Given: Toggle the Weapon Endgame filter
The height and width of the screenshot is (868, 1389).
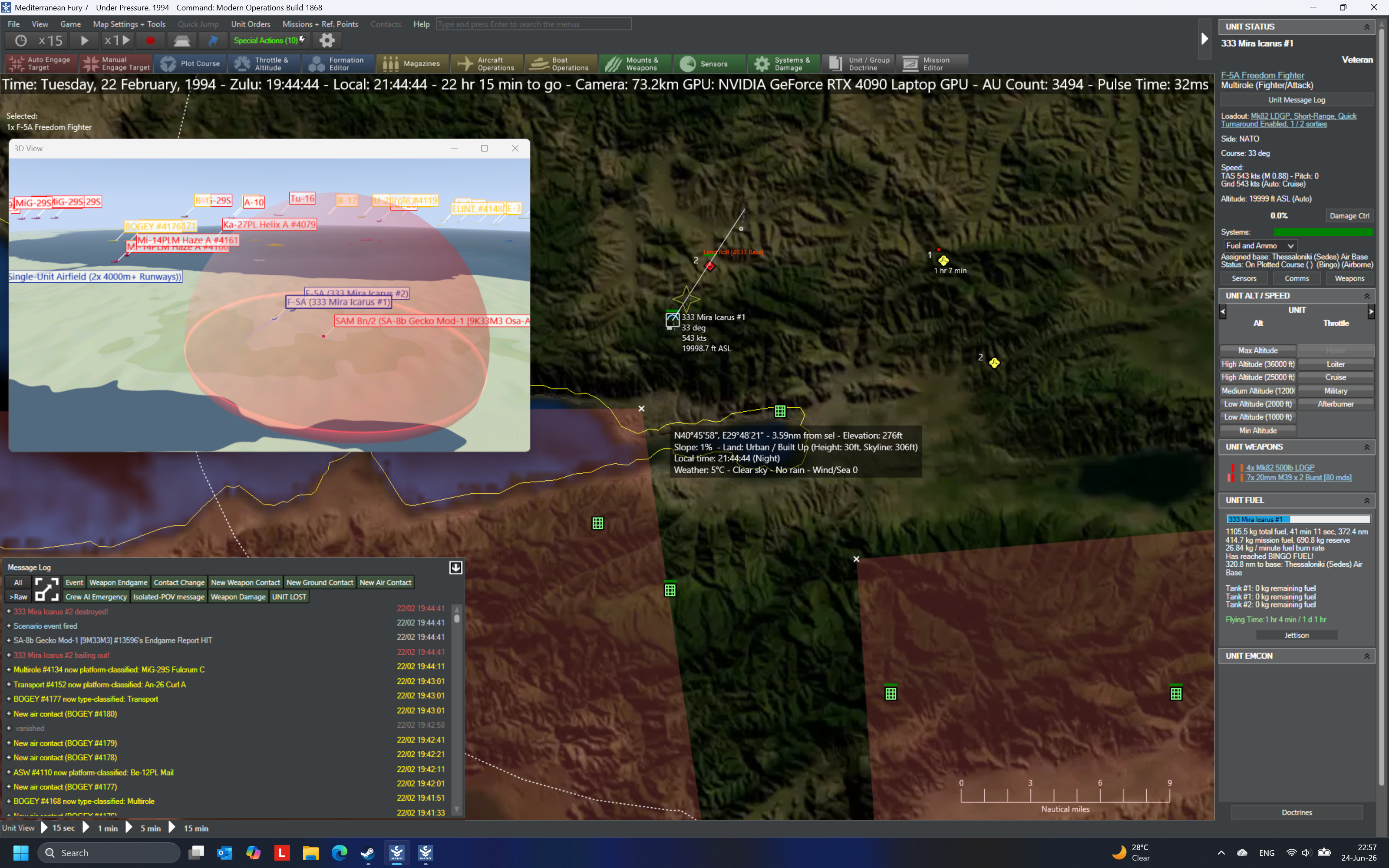Looking at the screenshot, I should click(x=118, y=583).
